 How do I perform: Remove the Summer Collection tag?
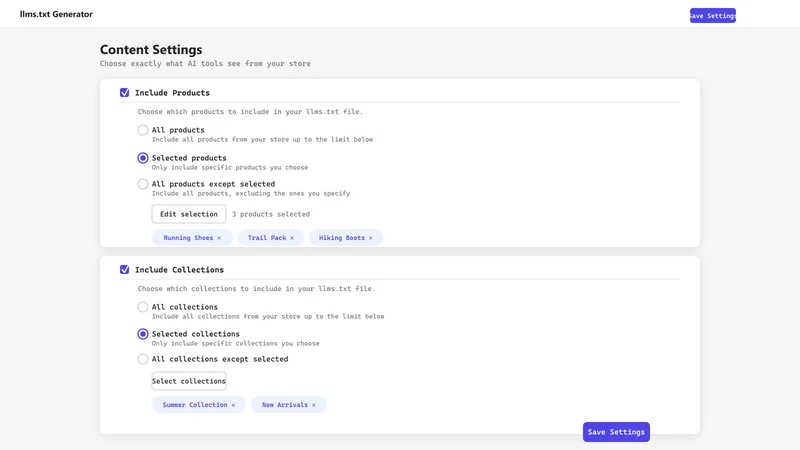pos(233,405)
